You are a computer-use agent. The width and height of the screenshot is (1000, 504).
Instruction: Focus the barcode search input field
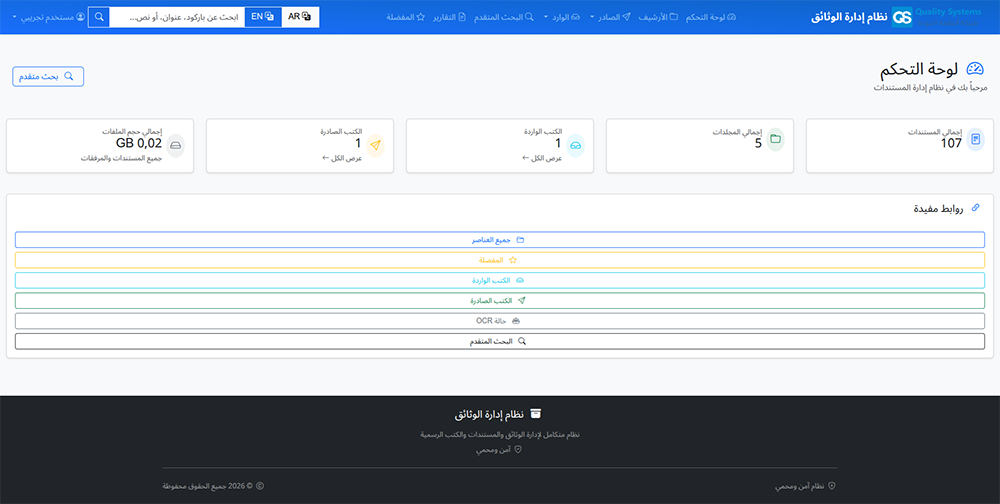(176, 17)
